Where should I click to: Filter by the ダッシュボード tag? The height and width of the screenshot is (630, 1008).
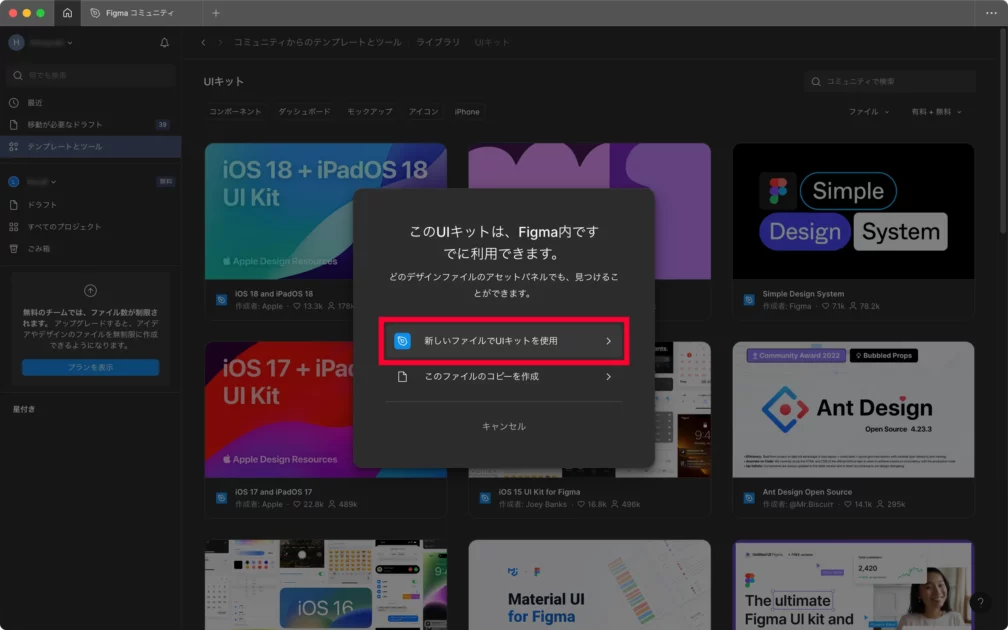(304, 112)
